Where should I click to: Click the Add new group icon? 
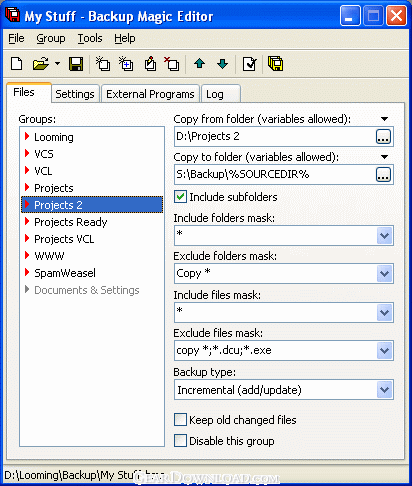[102, 64]
